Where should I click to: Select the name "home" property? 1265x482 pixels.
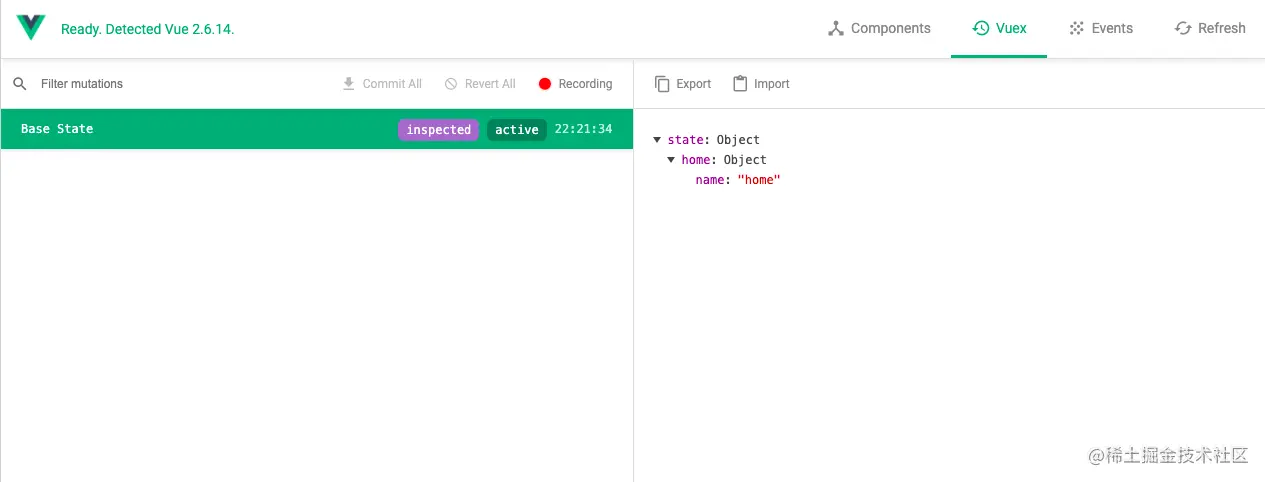(x=738, y=180)
